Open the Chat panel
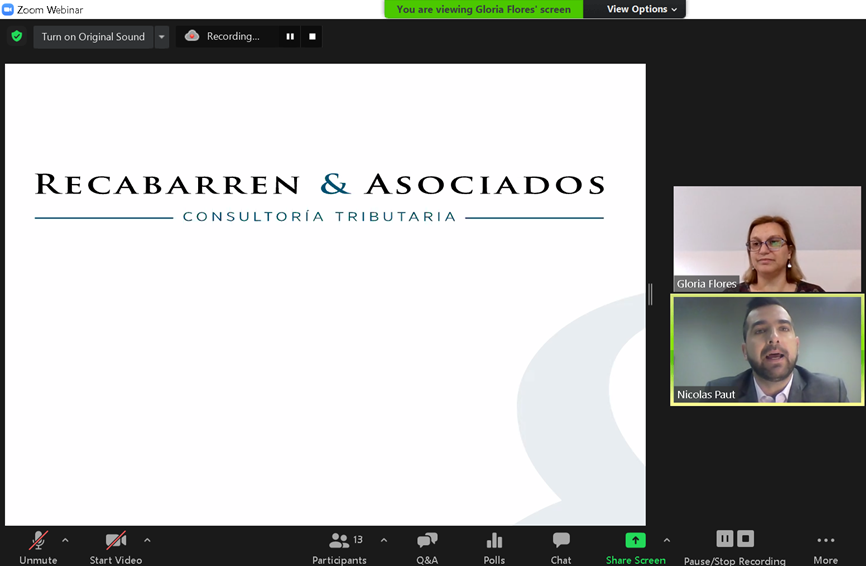 coord(561,547)
